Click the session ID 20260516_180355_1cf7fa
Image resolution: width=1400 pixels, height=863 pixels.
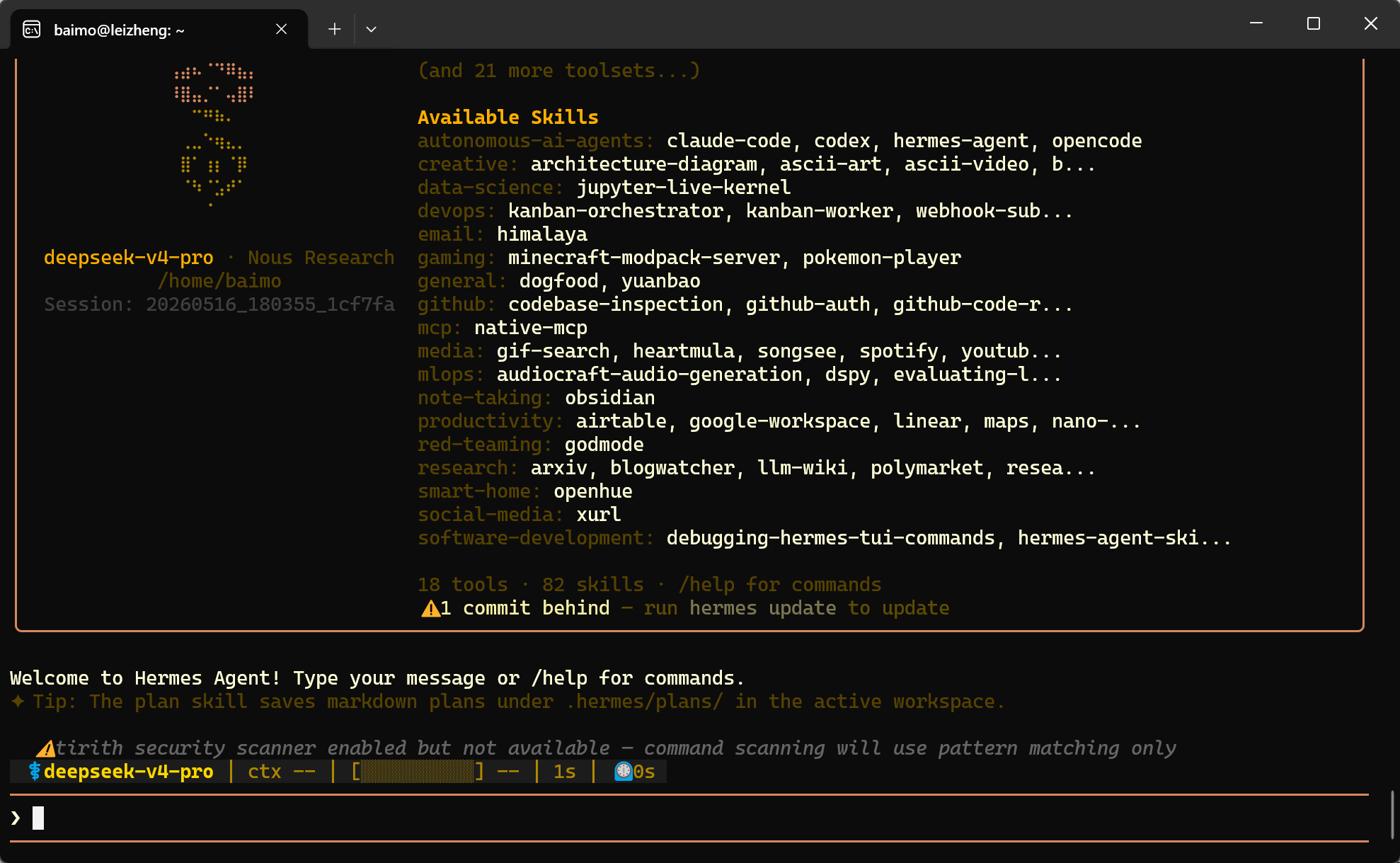point(270,304)
